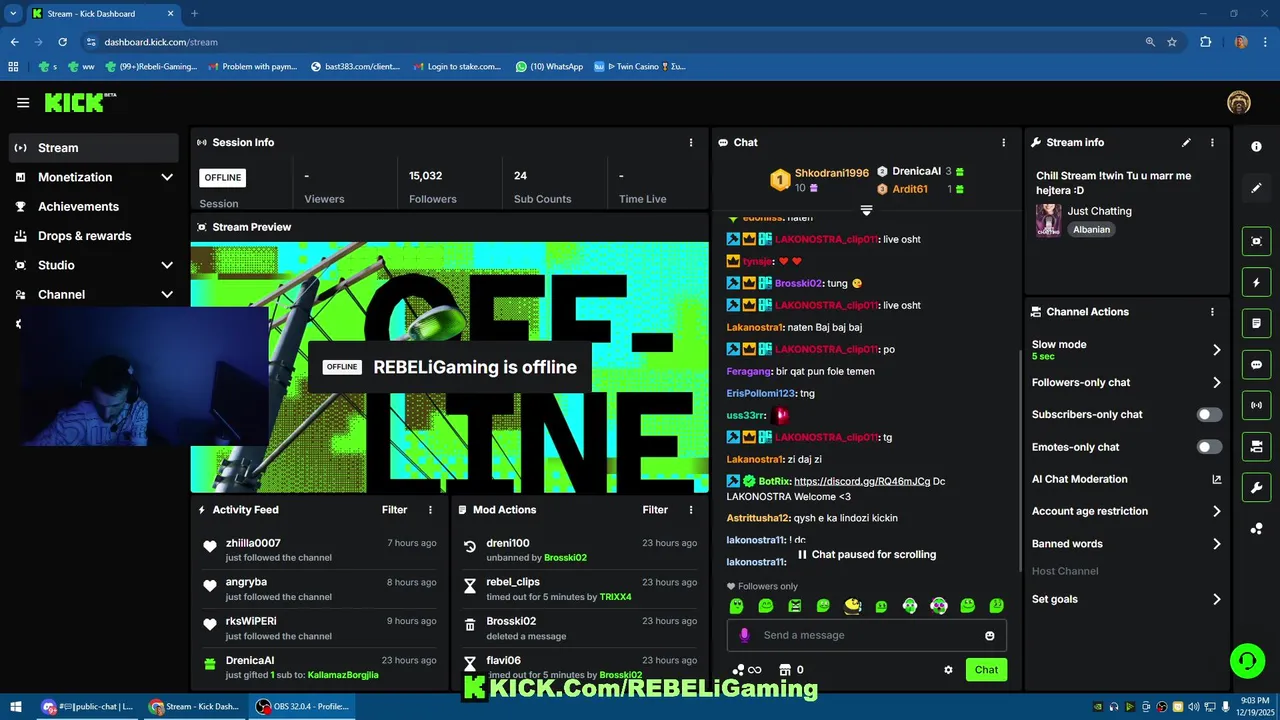Click the Albanian language tag
The image size is (1280, 720).
pos(1092,229)
